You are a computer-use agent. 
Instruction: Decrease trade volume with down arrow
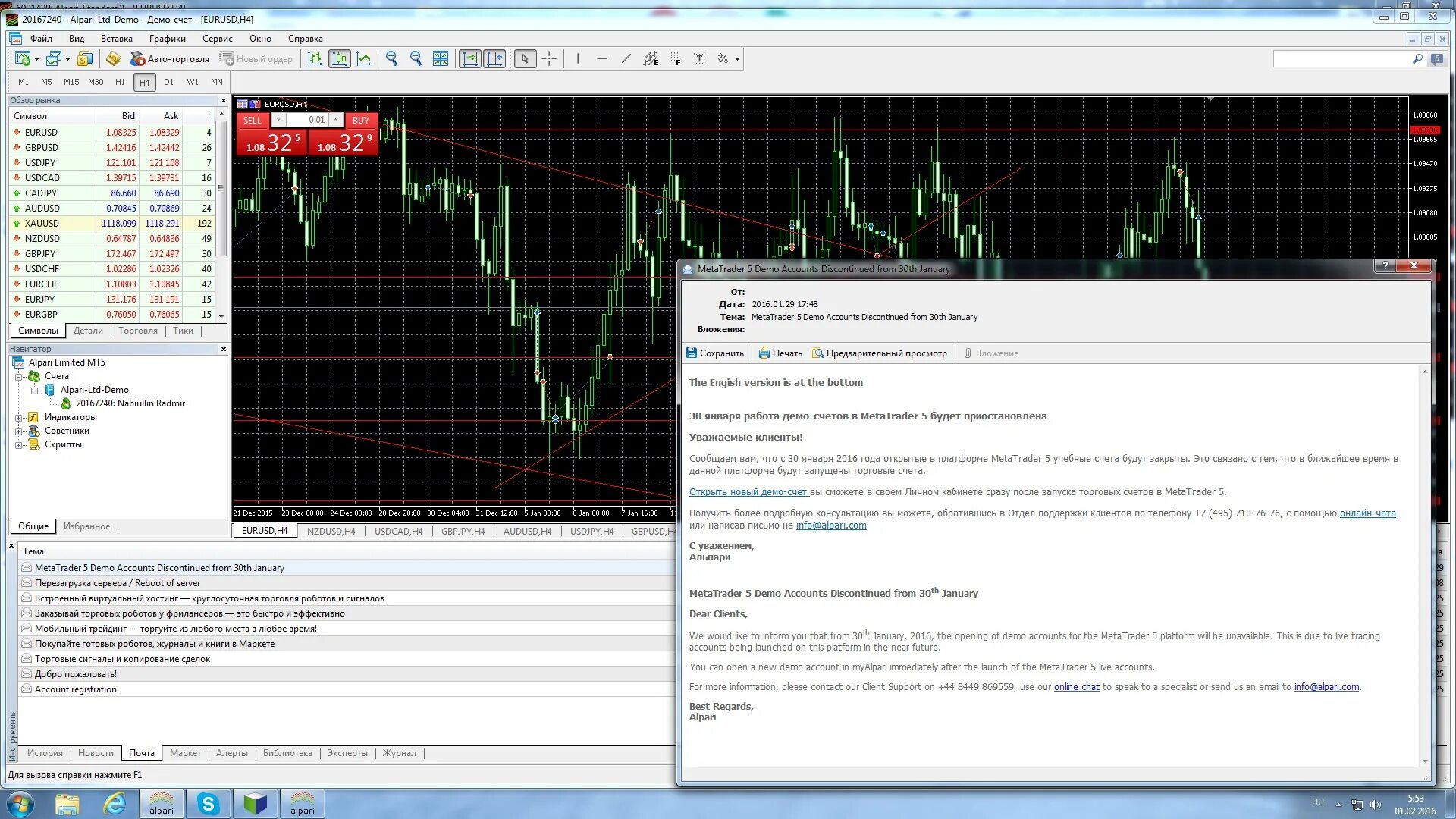click(278, 120)
